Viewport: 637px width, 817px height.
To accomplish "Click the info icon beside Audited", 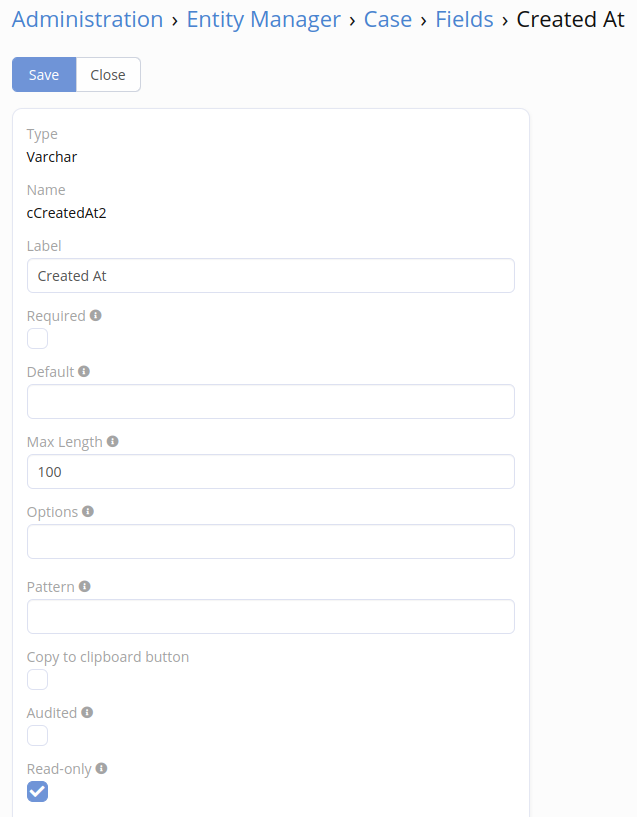I will click(87, 713).
